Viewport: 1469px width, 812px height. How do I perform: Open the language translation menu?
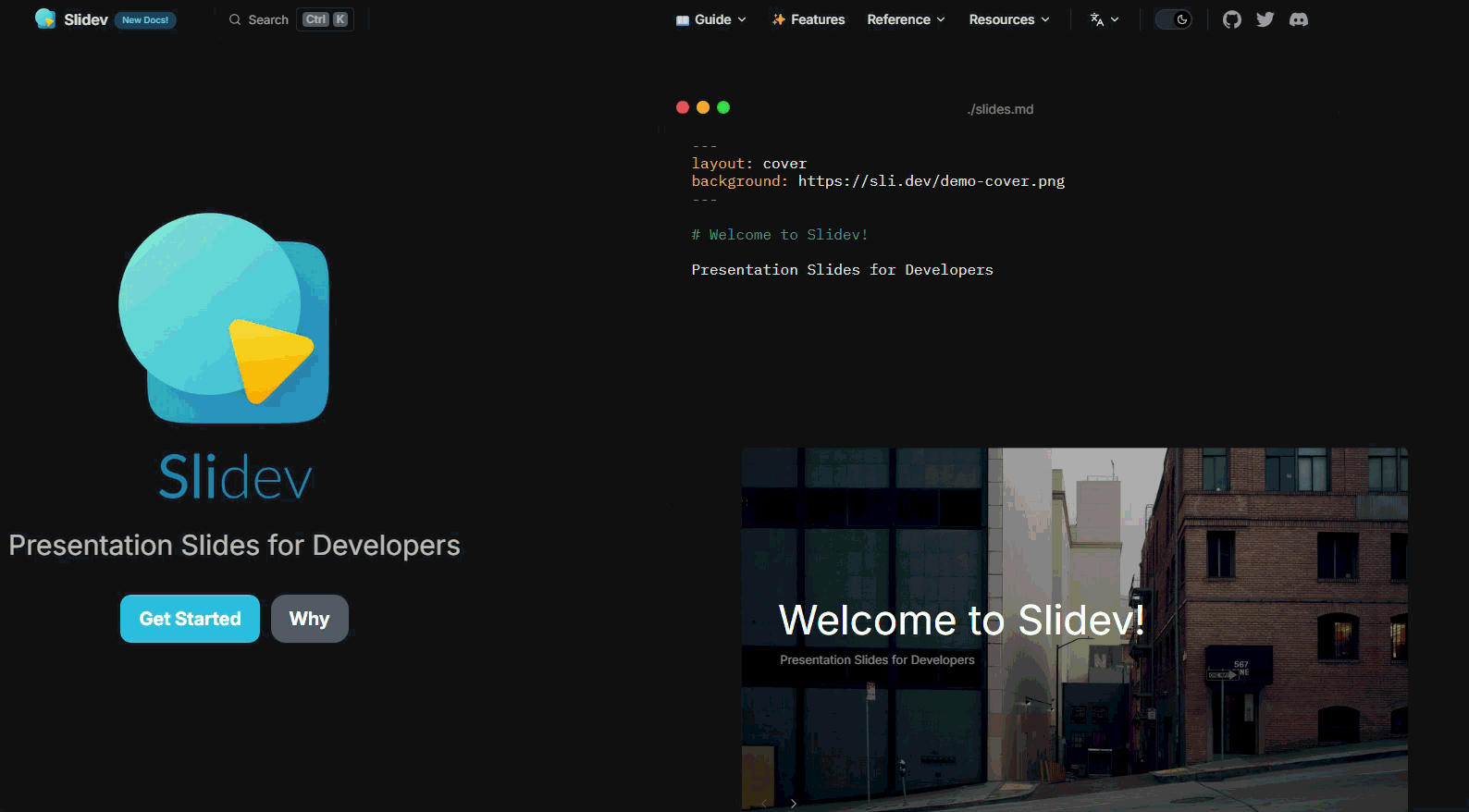(x=1104, y=19)
